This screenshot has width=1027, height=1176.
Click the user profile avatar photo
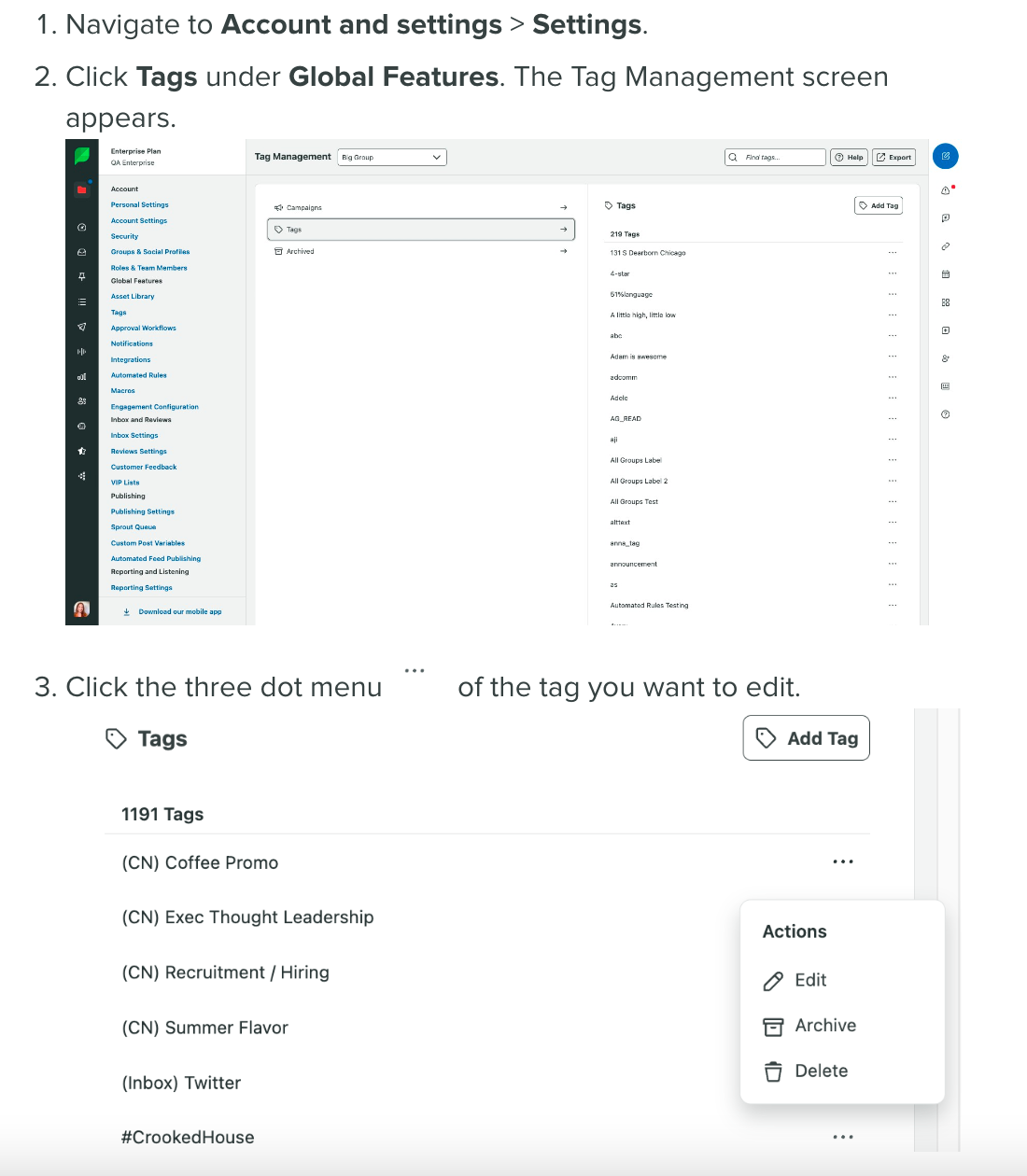tap(82, 609)
